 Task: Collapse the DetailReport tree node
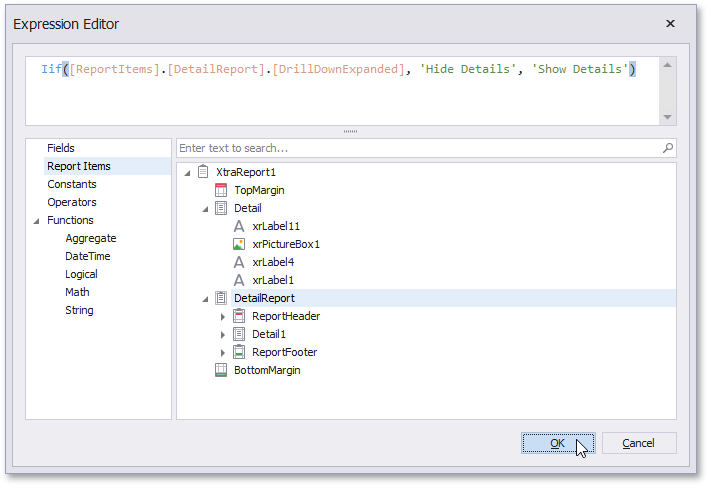[x=205, y=299]
